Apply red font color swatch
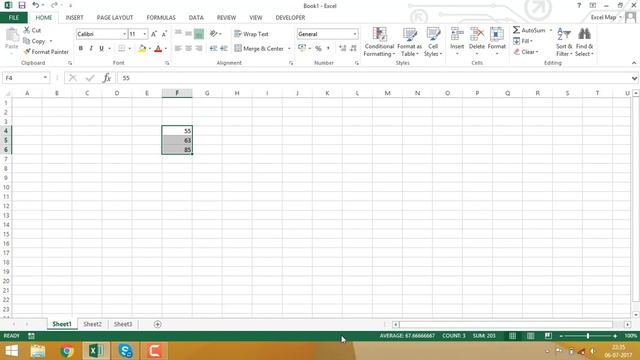Viewport: 640px width, 360px height. point(158,49)
